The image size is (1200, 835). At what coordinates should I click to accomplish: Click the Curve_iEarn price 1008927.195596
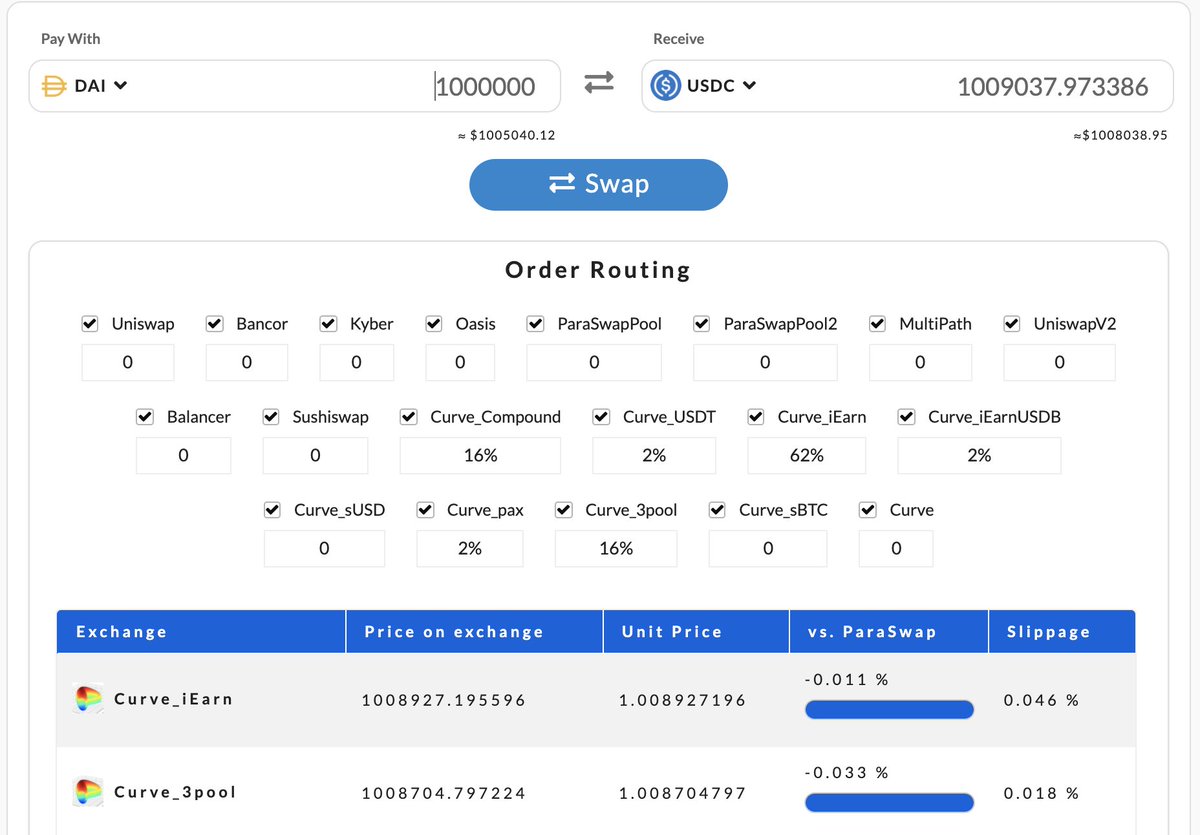pyautogui.click(x=443, y=700)
